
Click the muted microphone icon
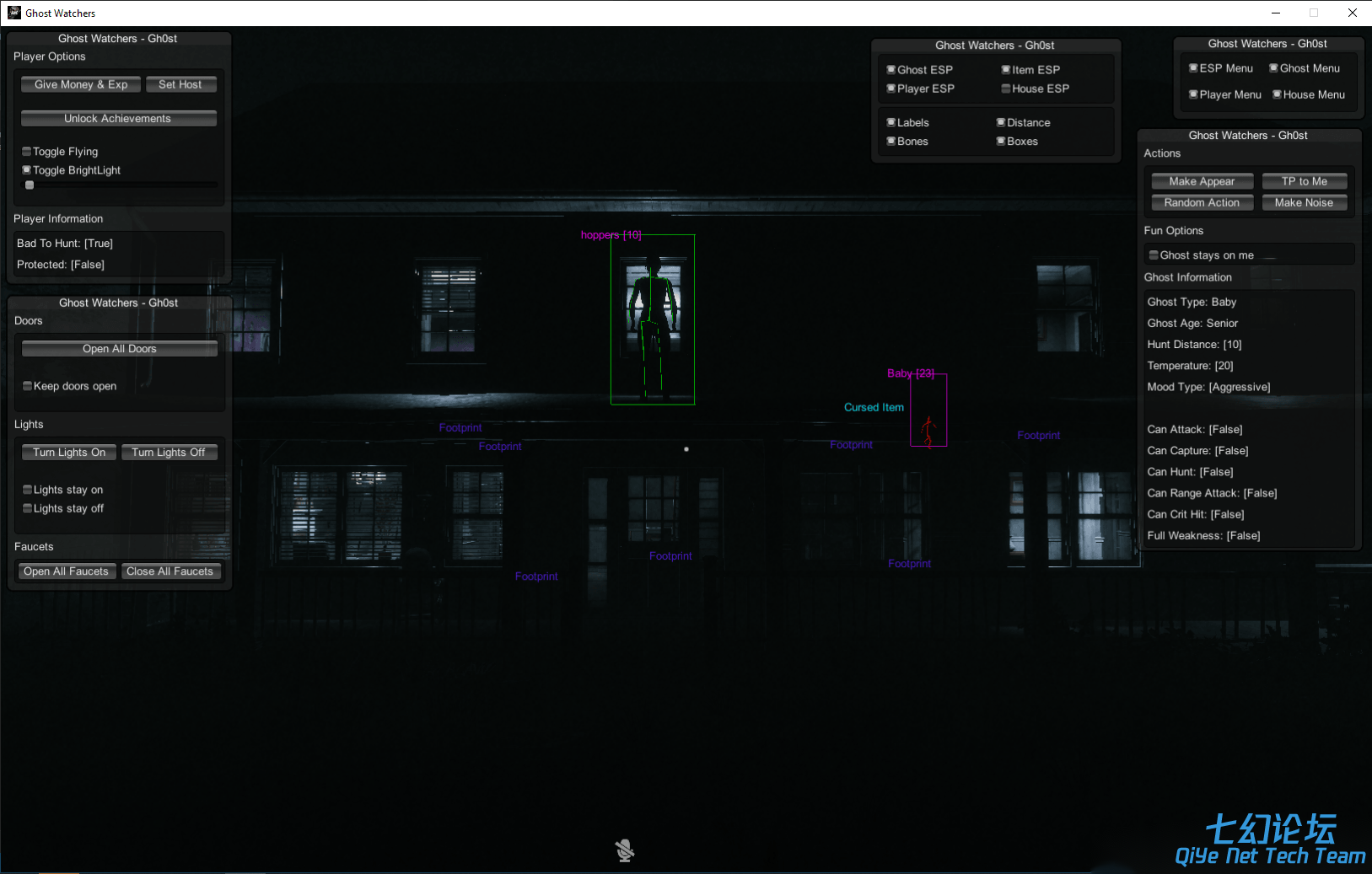(x=624, y=850)
